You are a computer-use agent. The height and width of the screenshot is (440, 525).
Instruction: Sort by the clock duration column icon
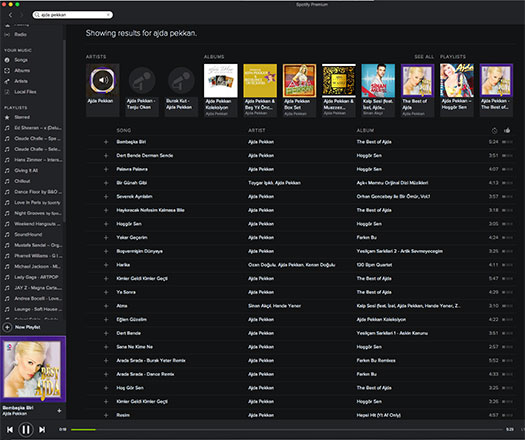[494, 131]
